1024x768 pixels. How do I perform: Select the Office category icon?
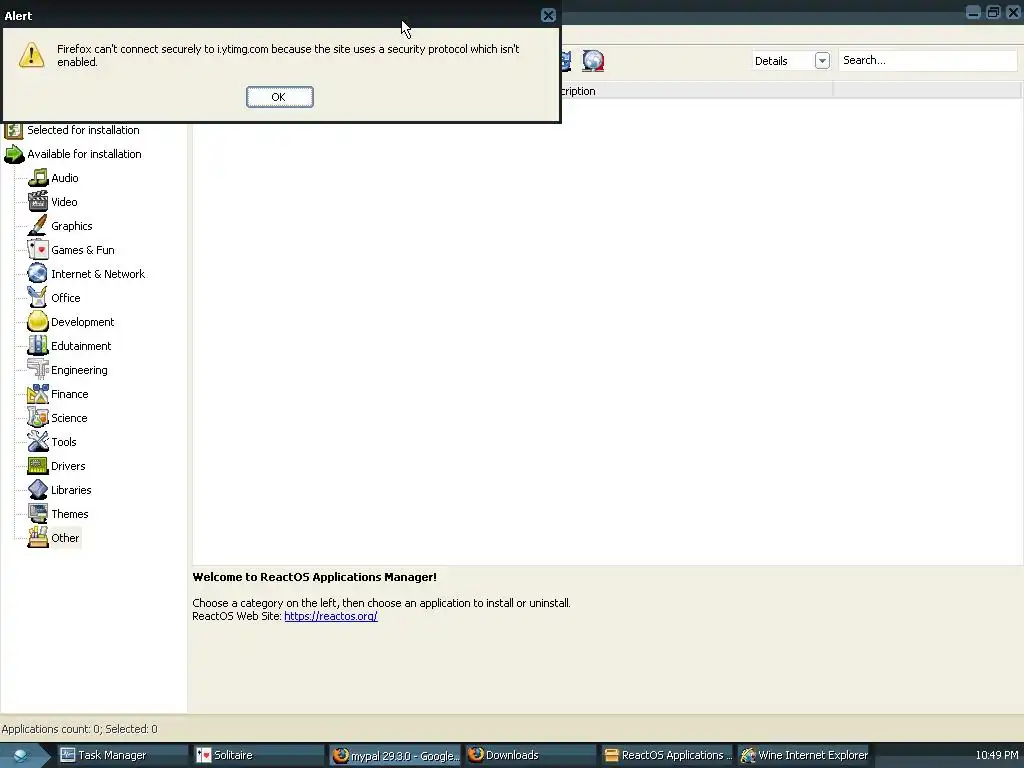(x=38, y=298)
